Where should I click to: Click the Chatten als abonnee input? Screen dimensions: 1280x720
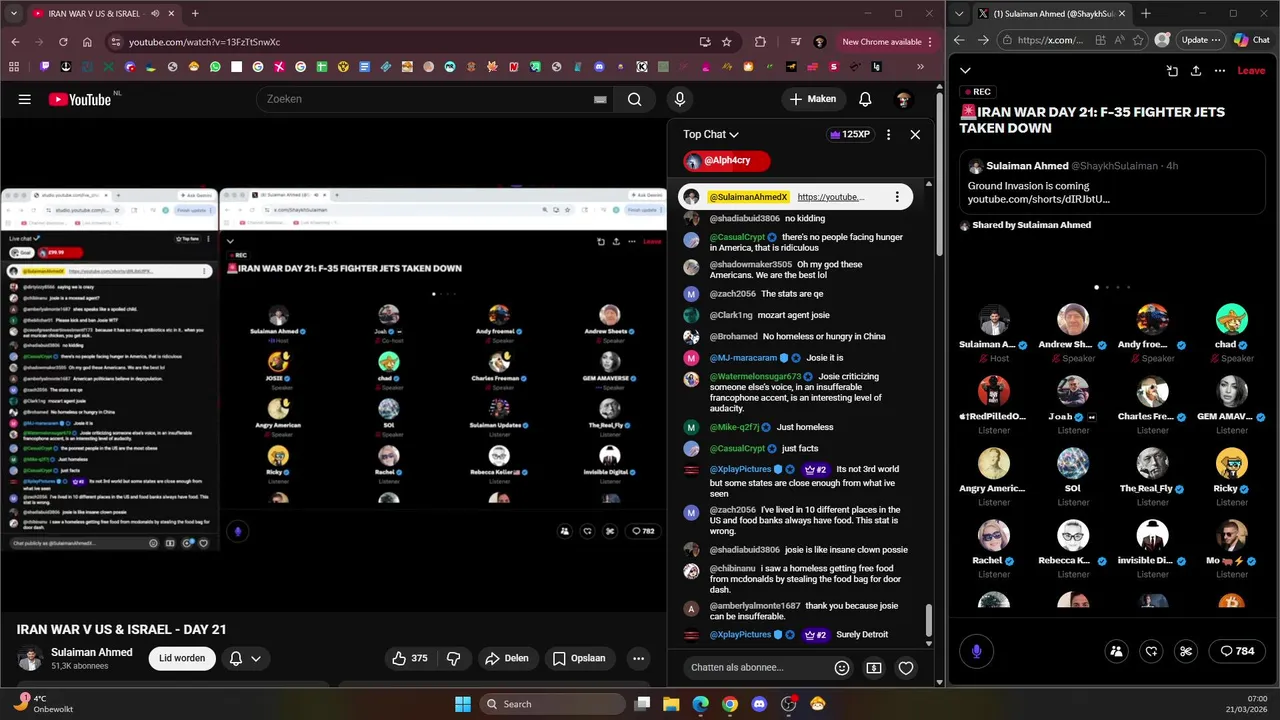(x=757, y=668)
